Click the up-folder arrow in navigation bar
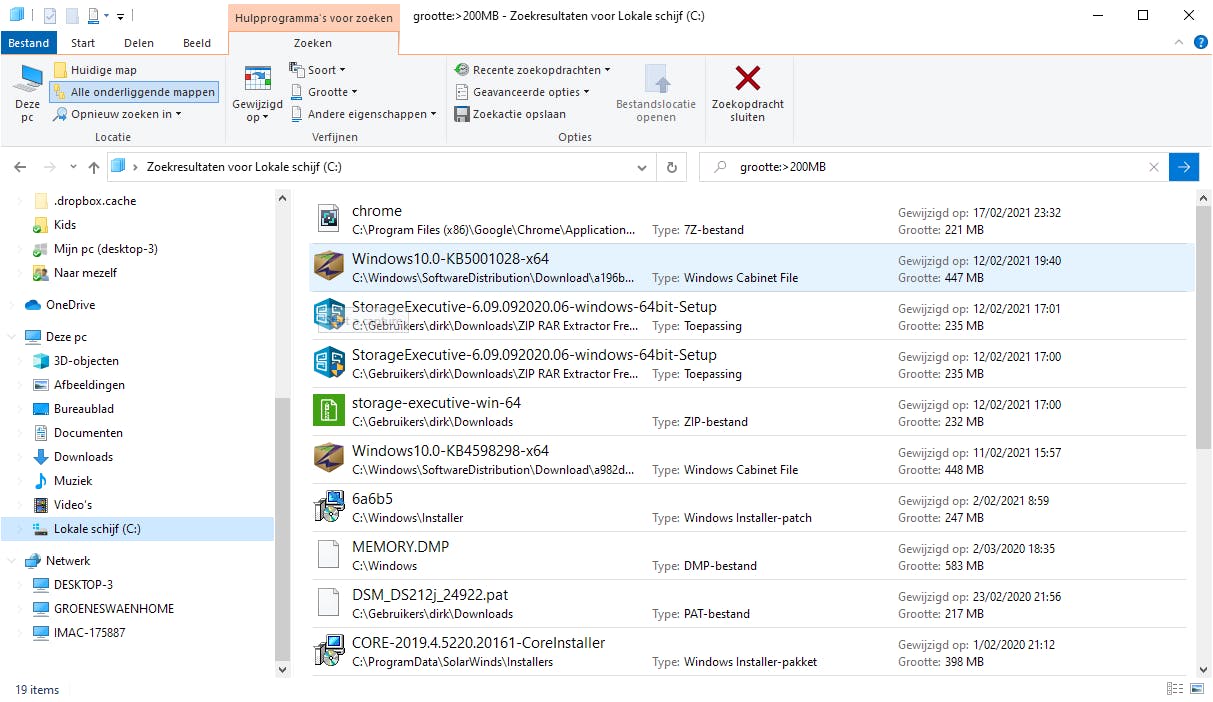The height and width of the screenshot is (702, 1213). 94,167
